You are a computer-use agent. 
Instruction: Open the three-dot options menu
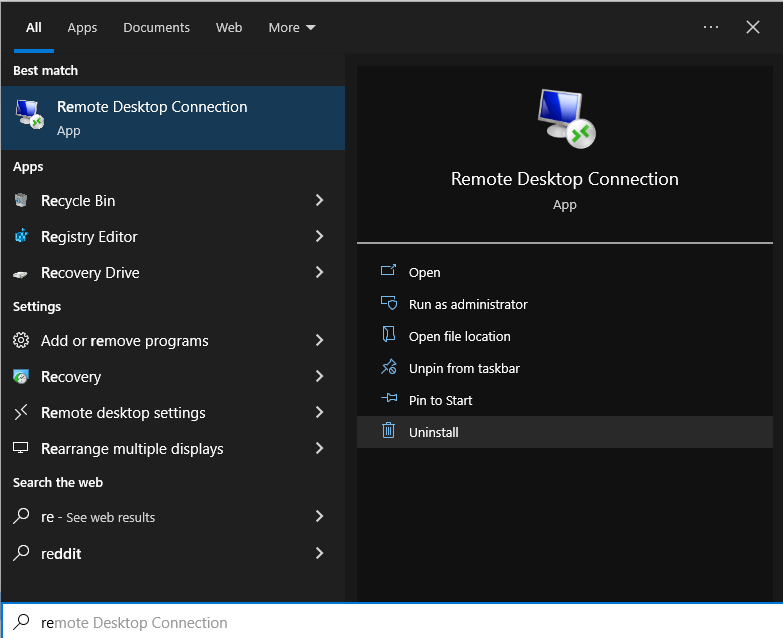click(710, 27)
